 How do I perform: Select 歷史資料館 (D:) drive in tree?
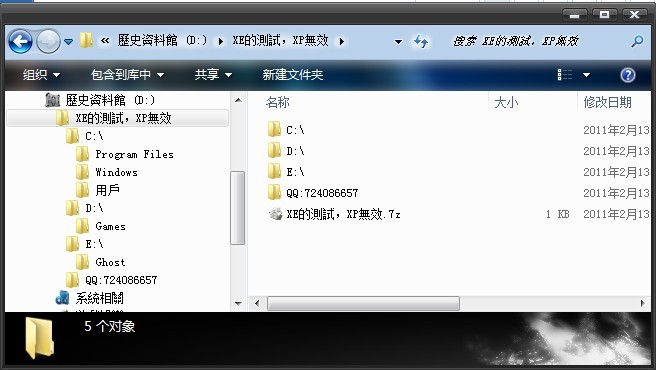point(110,100)
